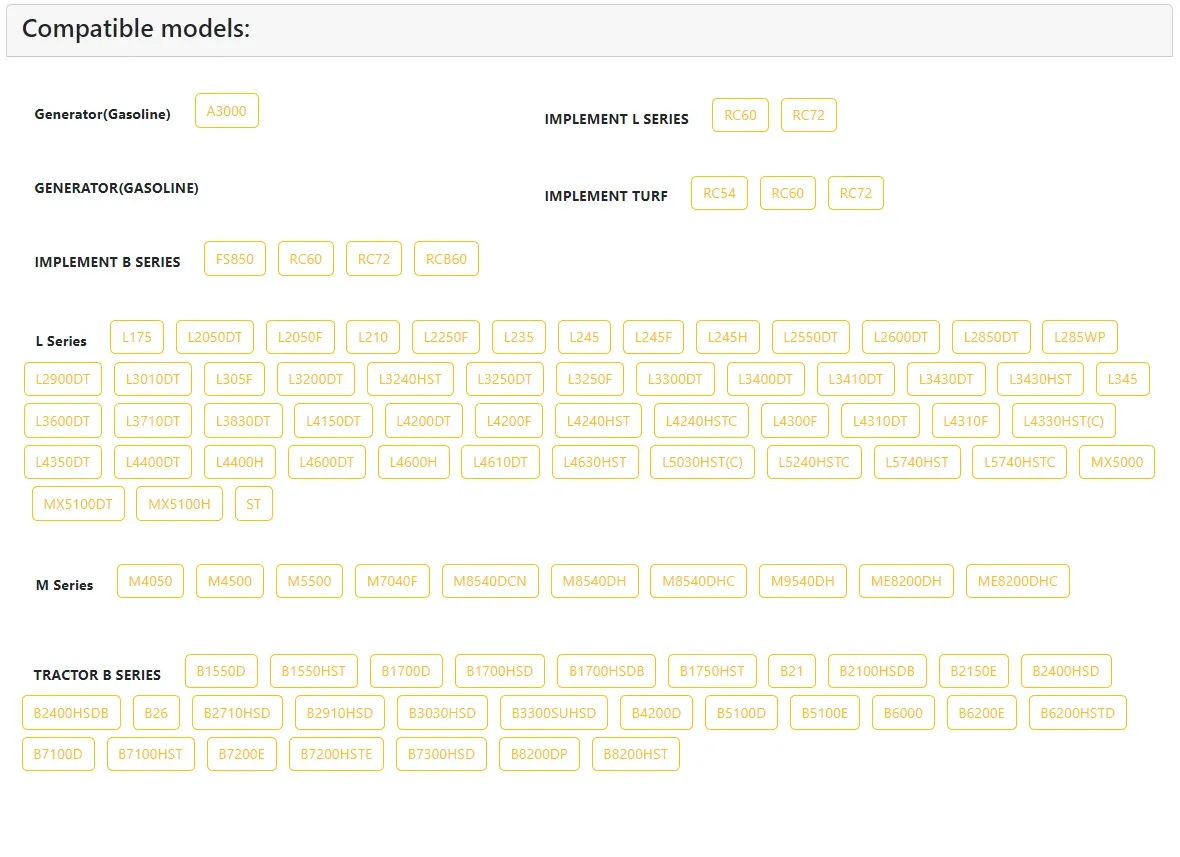Pick the L285WP model tag
Image resolution: width=1180 pixels, height=857 pixels.
click(x=1080, y=337)
